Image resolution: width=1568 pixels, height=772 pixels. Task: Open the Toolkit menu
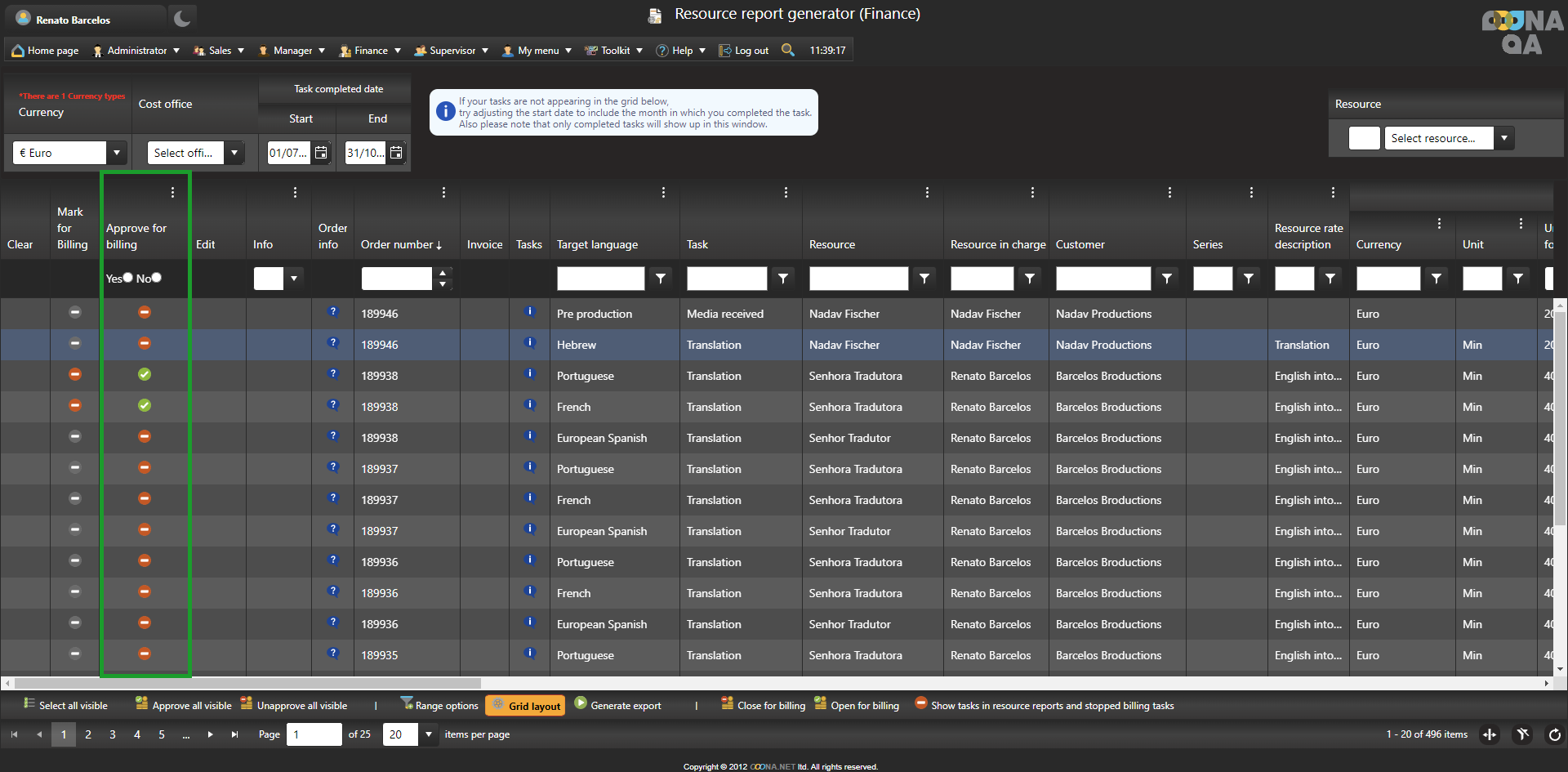(x=614, y=51)
